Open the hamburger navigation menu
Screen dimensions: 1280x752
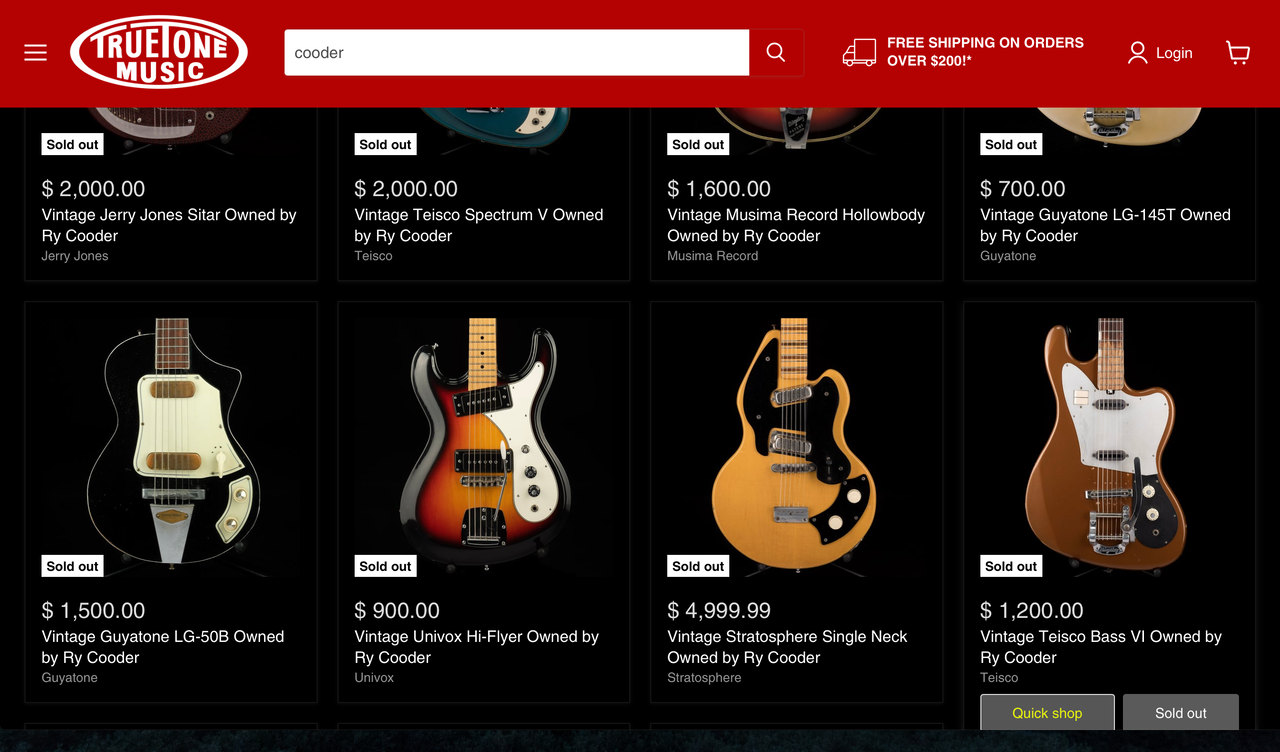(36, 52)
